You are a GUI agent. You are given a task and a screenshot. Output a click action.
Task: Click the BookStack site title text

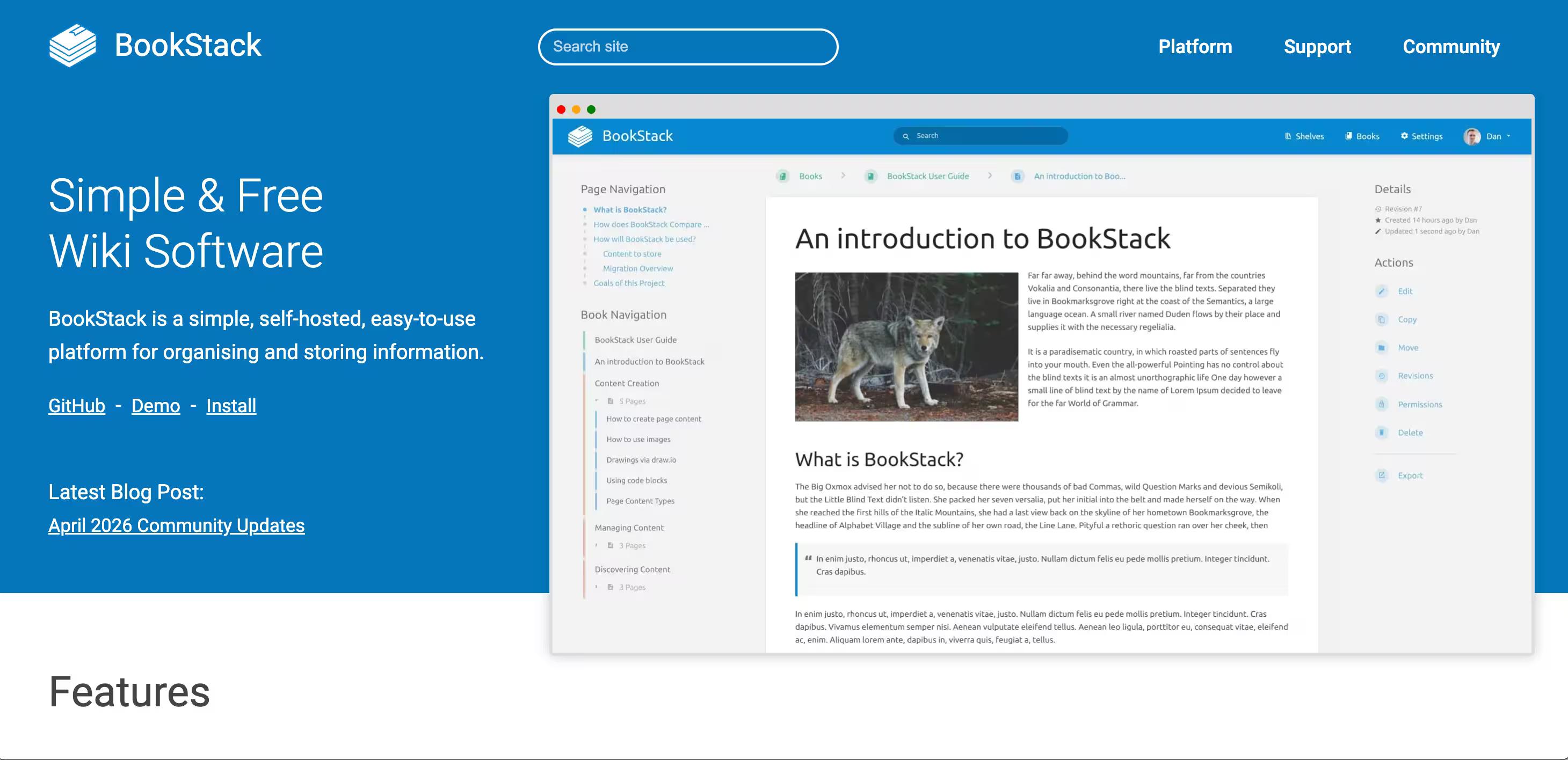pos(188,46)
